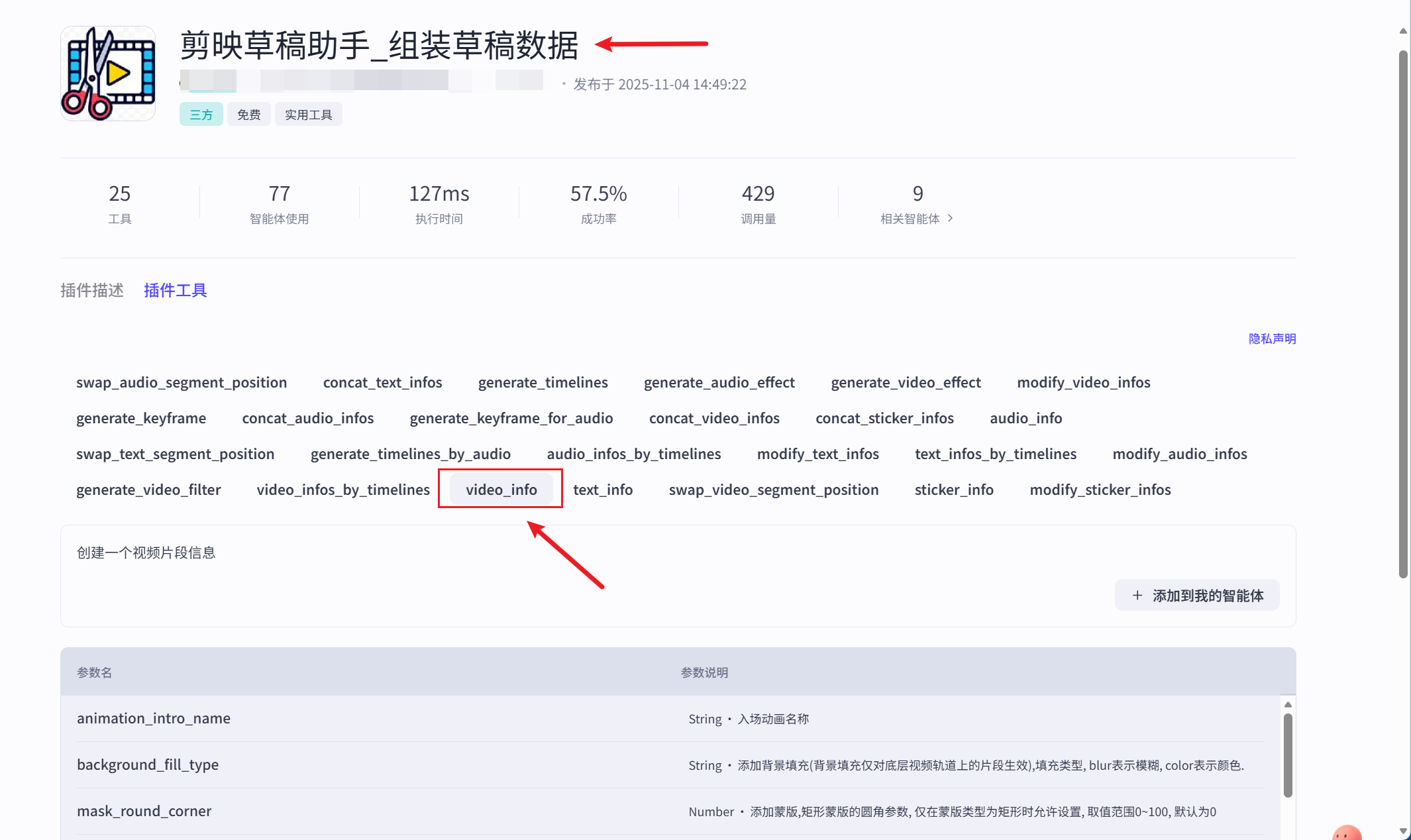Click the 三方 tag

tap(201, 115)
